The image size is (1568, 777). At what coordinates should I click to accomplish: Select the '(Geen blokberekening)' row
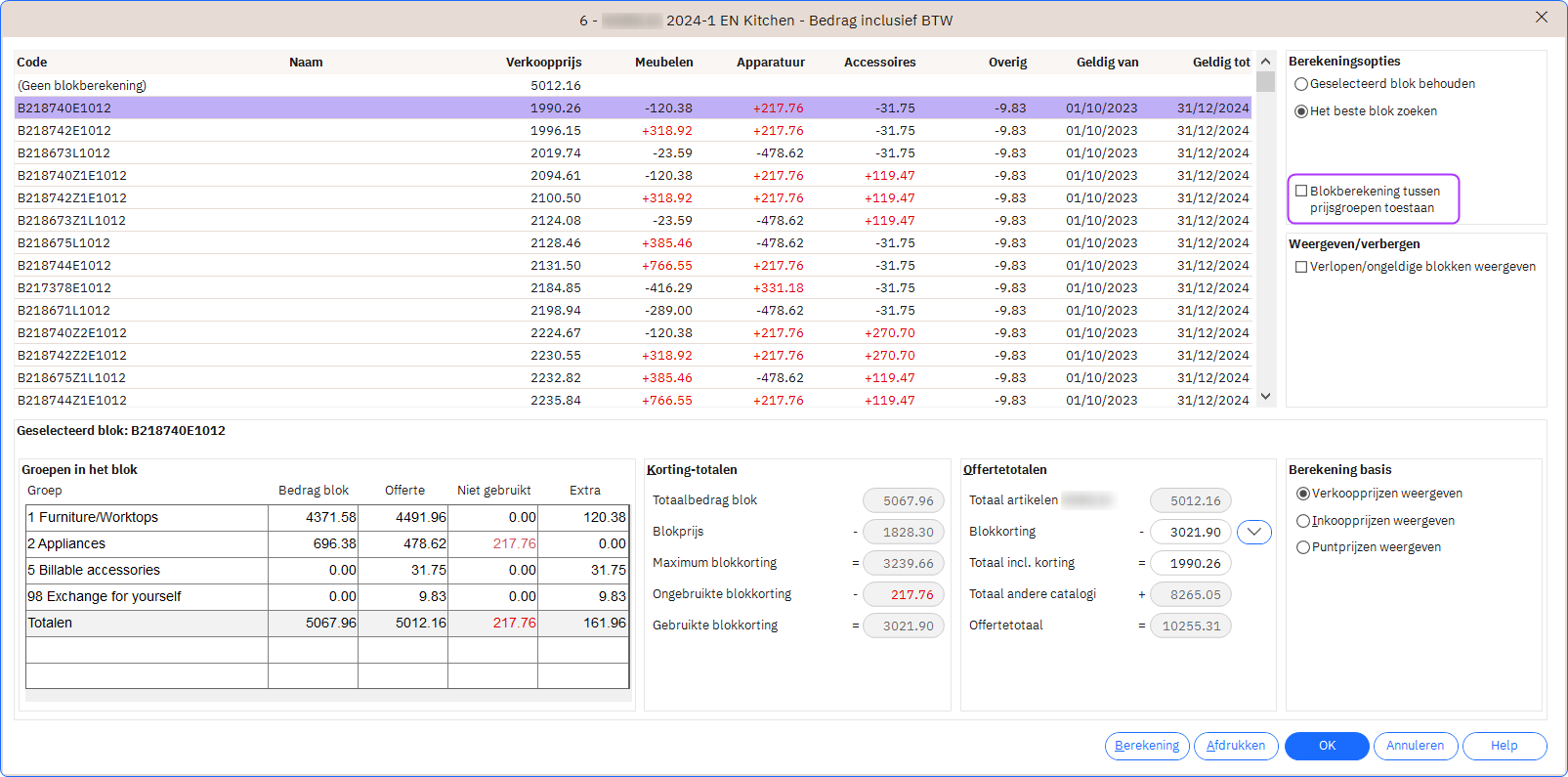point(82,86)
